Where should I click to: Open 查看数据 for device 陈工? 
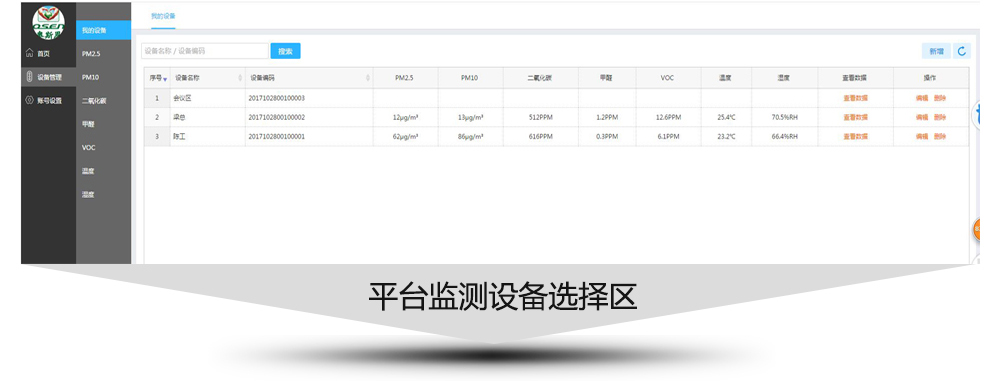855,137
